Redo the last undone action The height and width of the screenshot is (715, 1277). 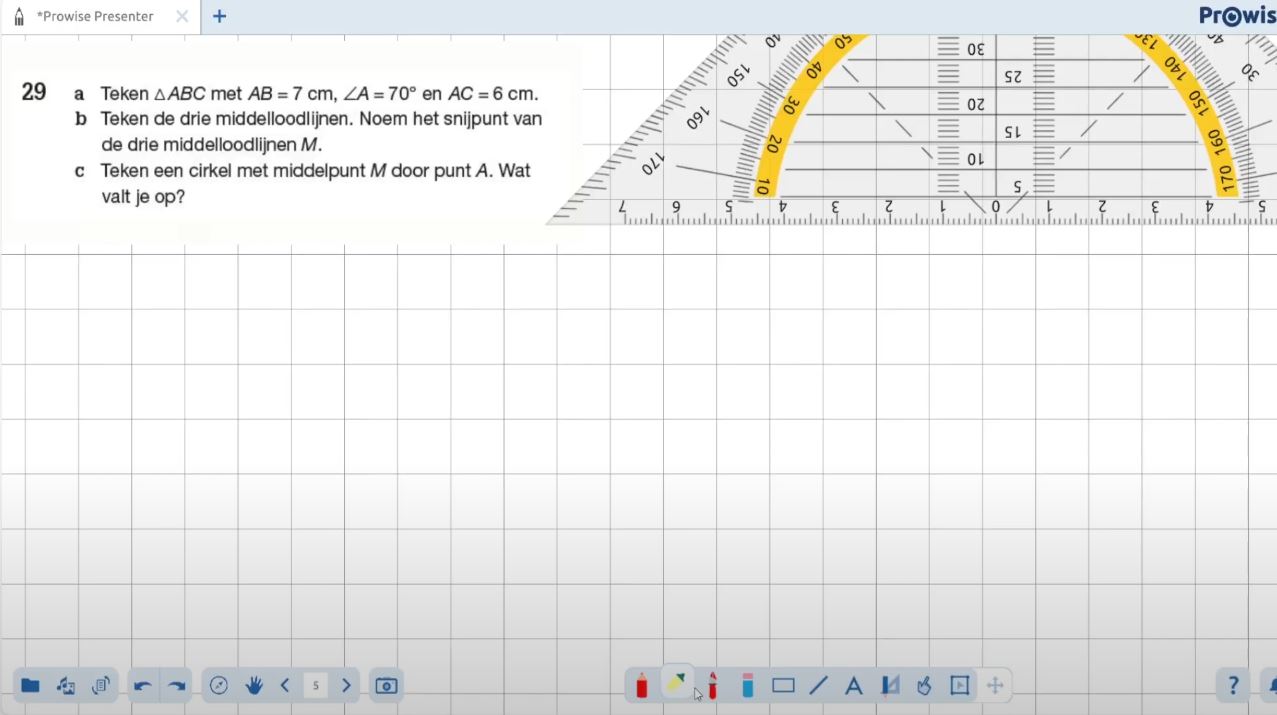point(177,686)
